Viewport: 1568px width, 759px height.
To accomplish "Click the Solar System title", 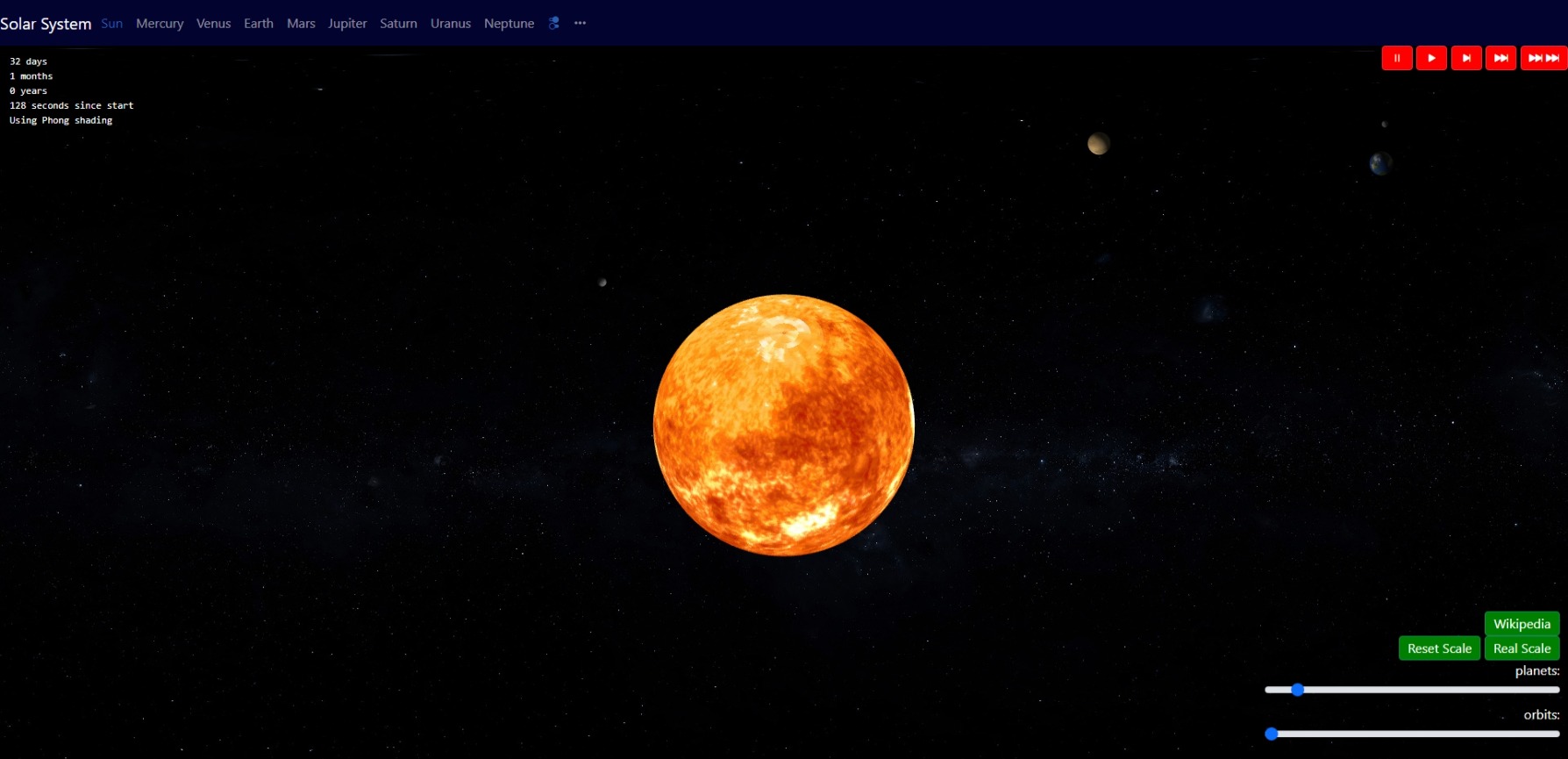I will click(46, 24).
